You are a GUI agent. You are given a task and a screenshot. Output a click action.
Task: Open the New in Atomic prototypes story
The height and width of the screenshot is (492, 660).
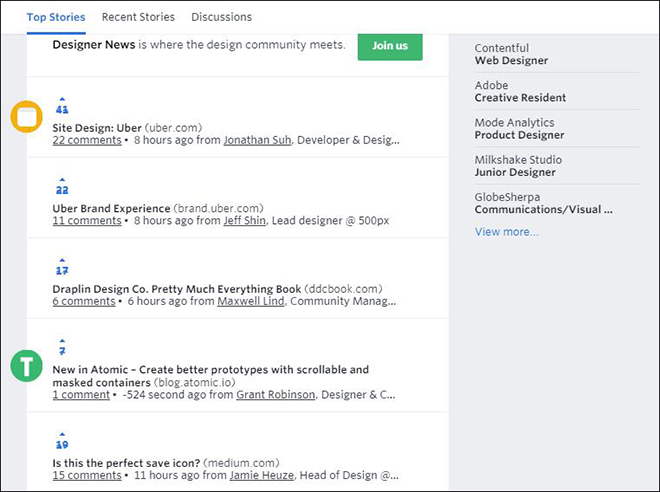[x=210, y=376]
